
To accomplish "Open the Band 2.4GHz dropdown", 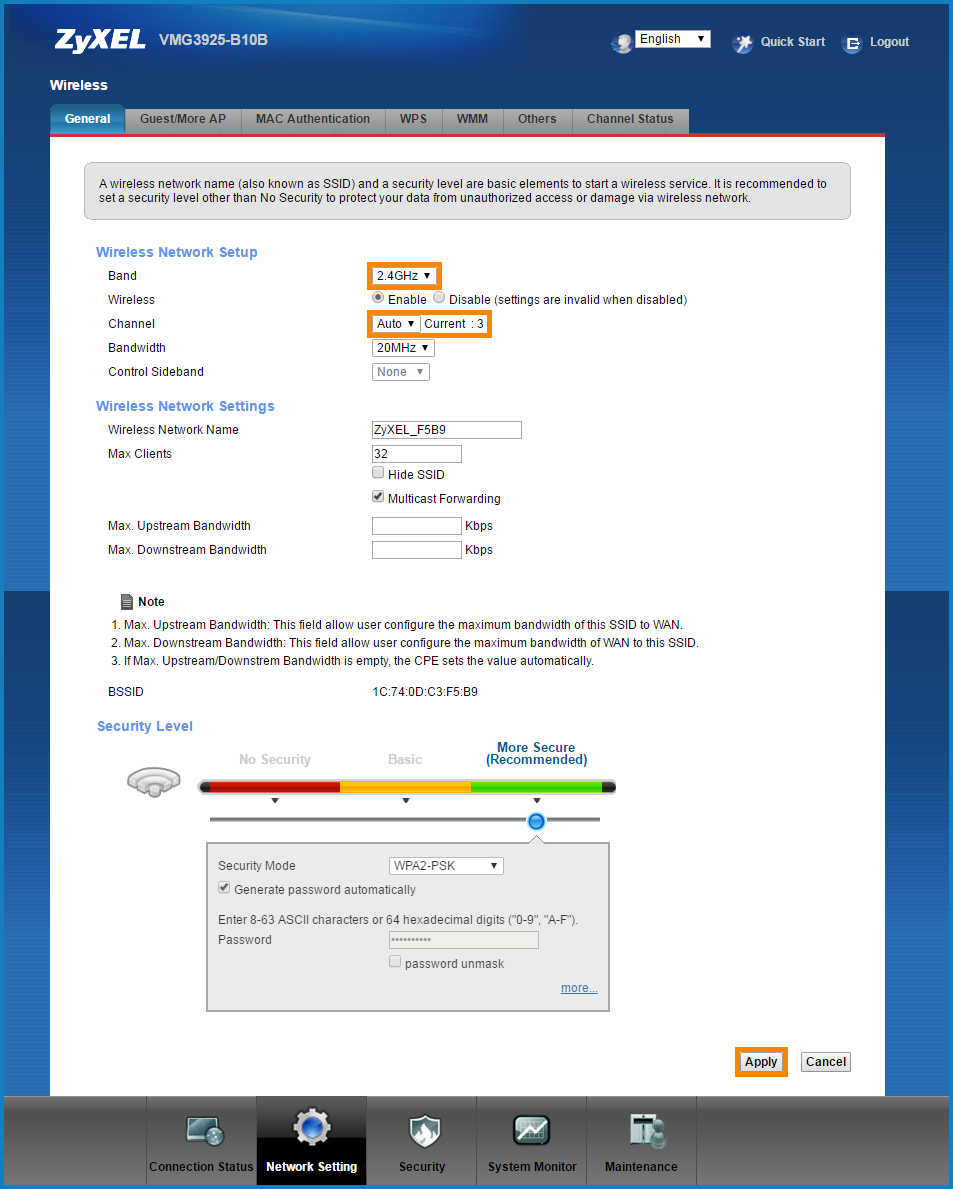I will [x=404, y=276].
